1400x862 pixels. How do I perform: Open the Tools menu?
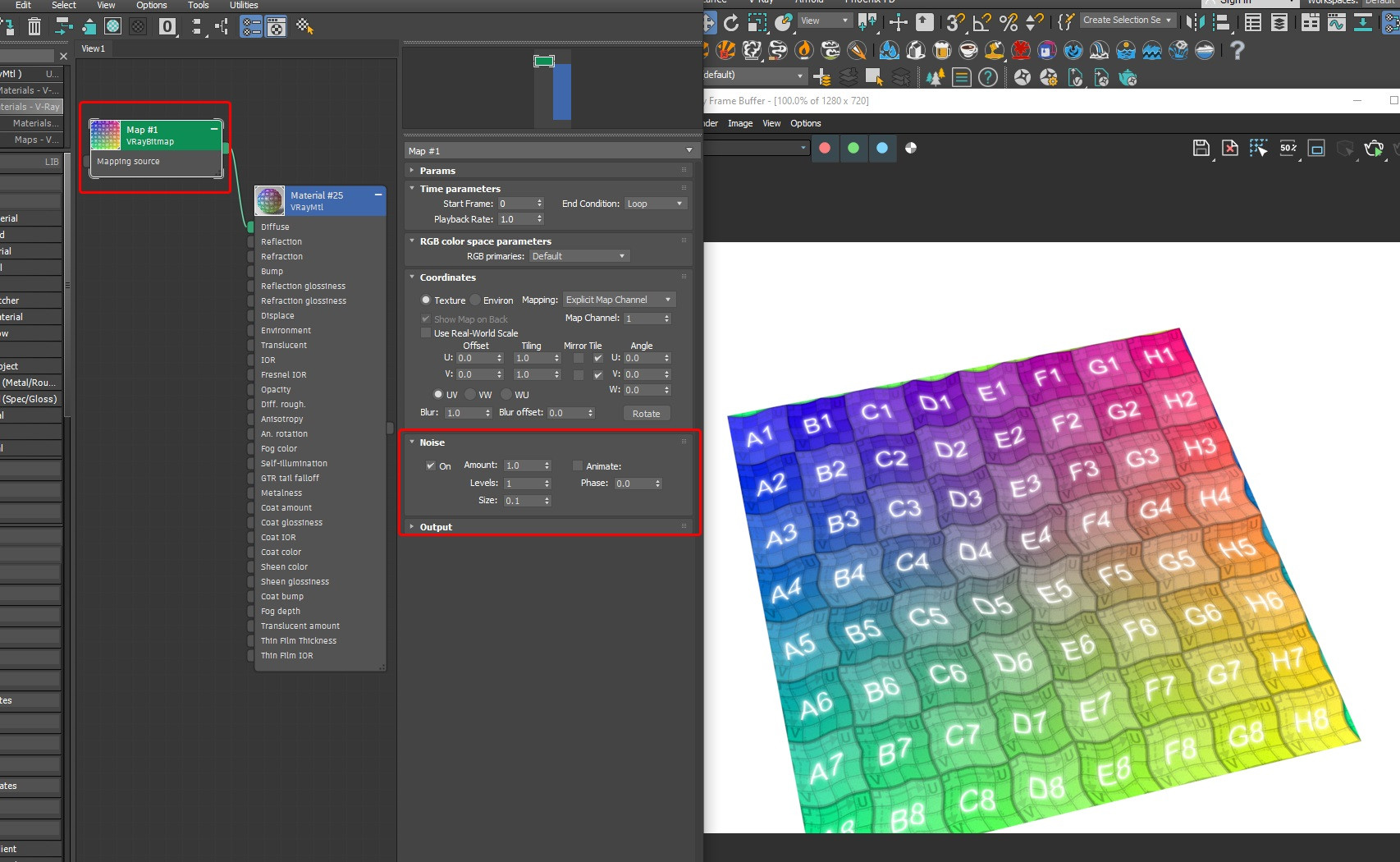tap(199, 5)
